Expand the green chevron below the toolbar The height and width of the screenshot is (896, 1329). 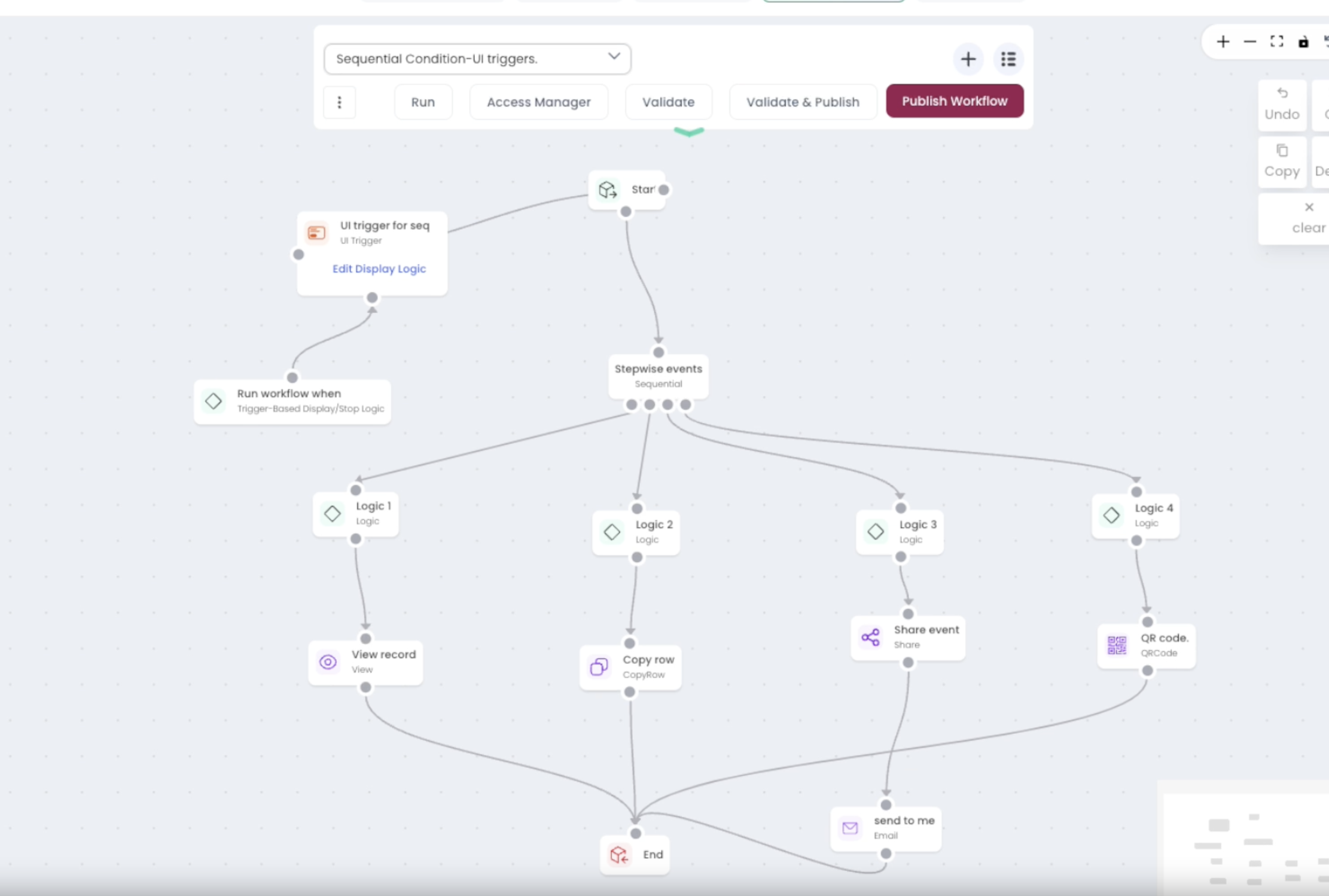[689, 132]
